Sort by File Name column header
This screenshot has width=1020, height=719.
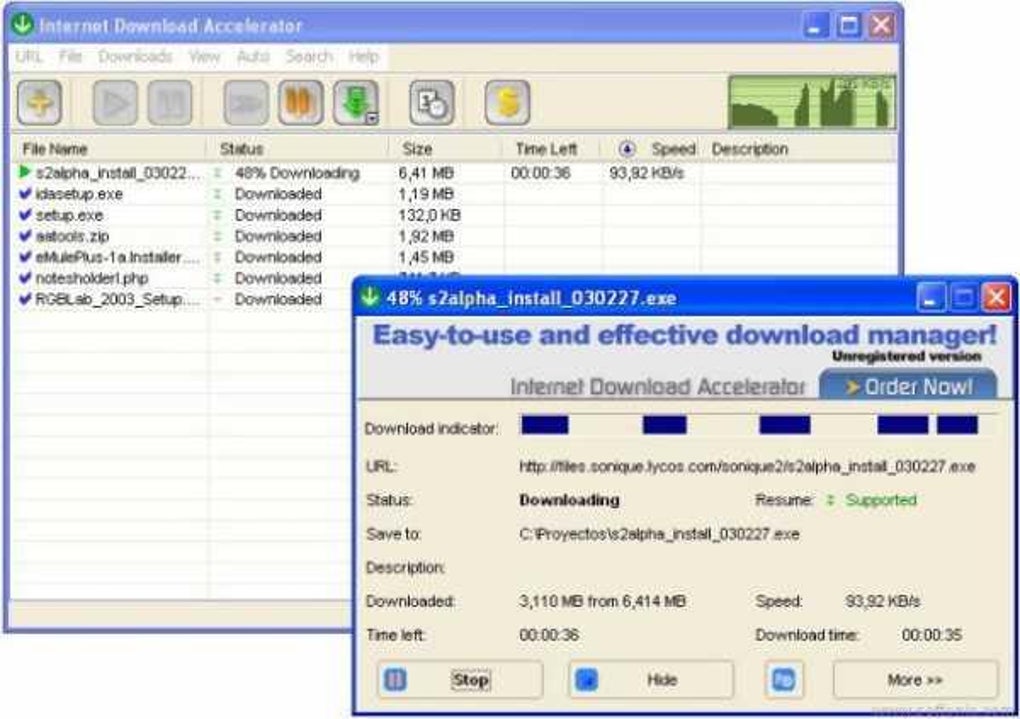coord(109,149)
